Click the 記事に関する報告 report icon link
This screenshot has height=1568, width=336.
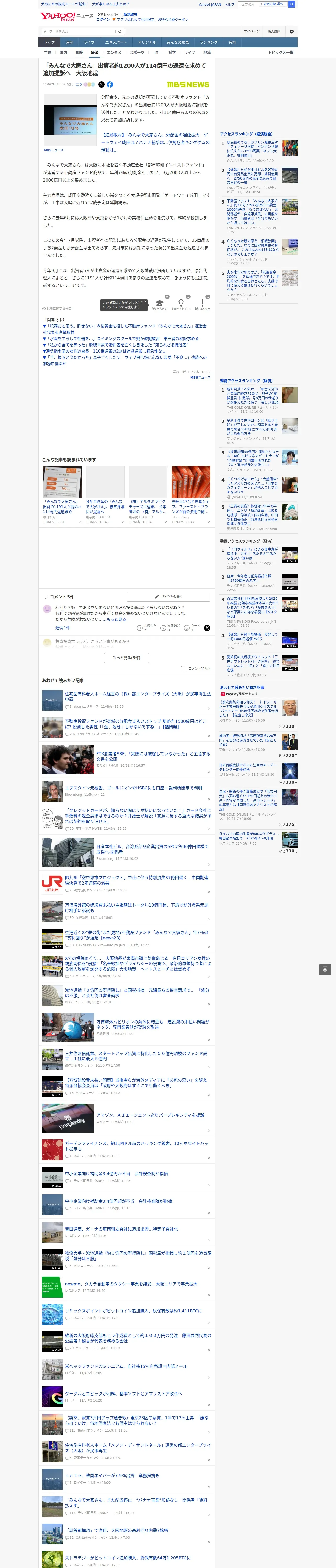click(x=57, y=309)
